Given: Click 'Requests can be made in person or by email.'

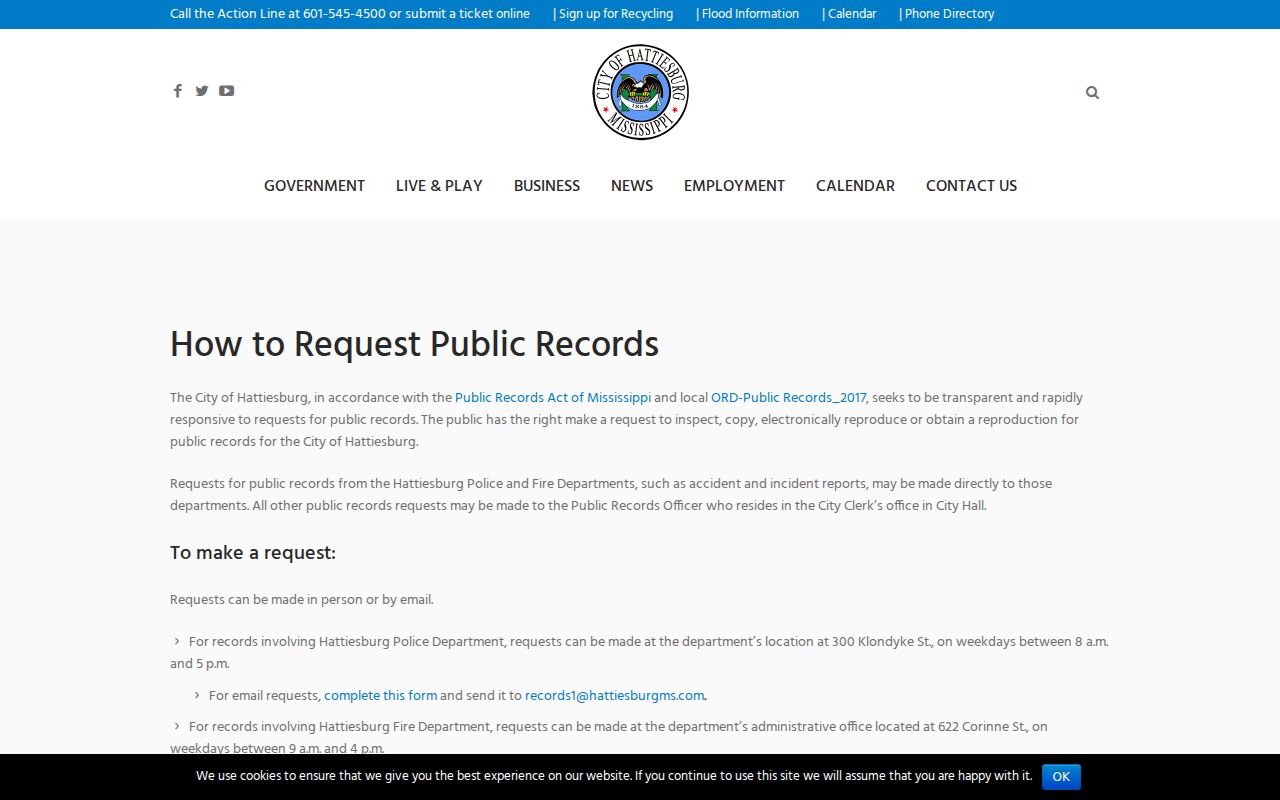Looking at the screenshot, I should pyautogui.click(x=302, y=600).
